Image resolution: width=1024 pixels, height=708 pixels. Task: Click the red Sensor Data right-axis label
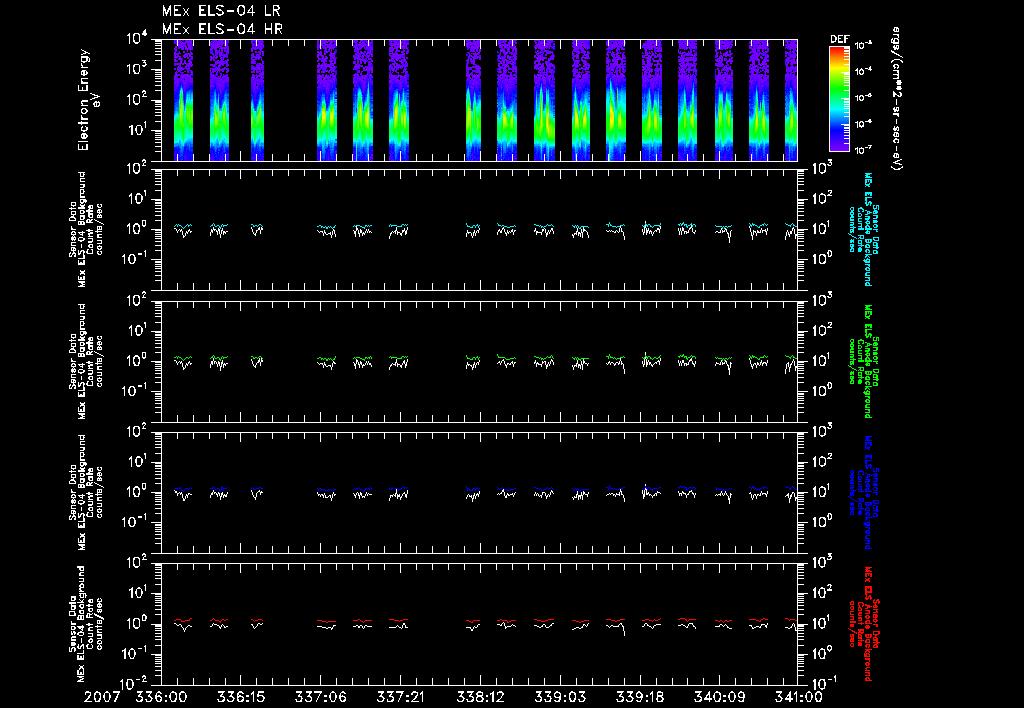tap(863, 624)
